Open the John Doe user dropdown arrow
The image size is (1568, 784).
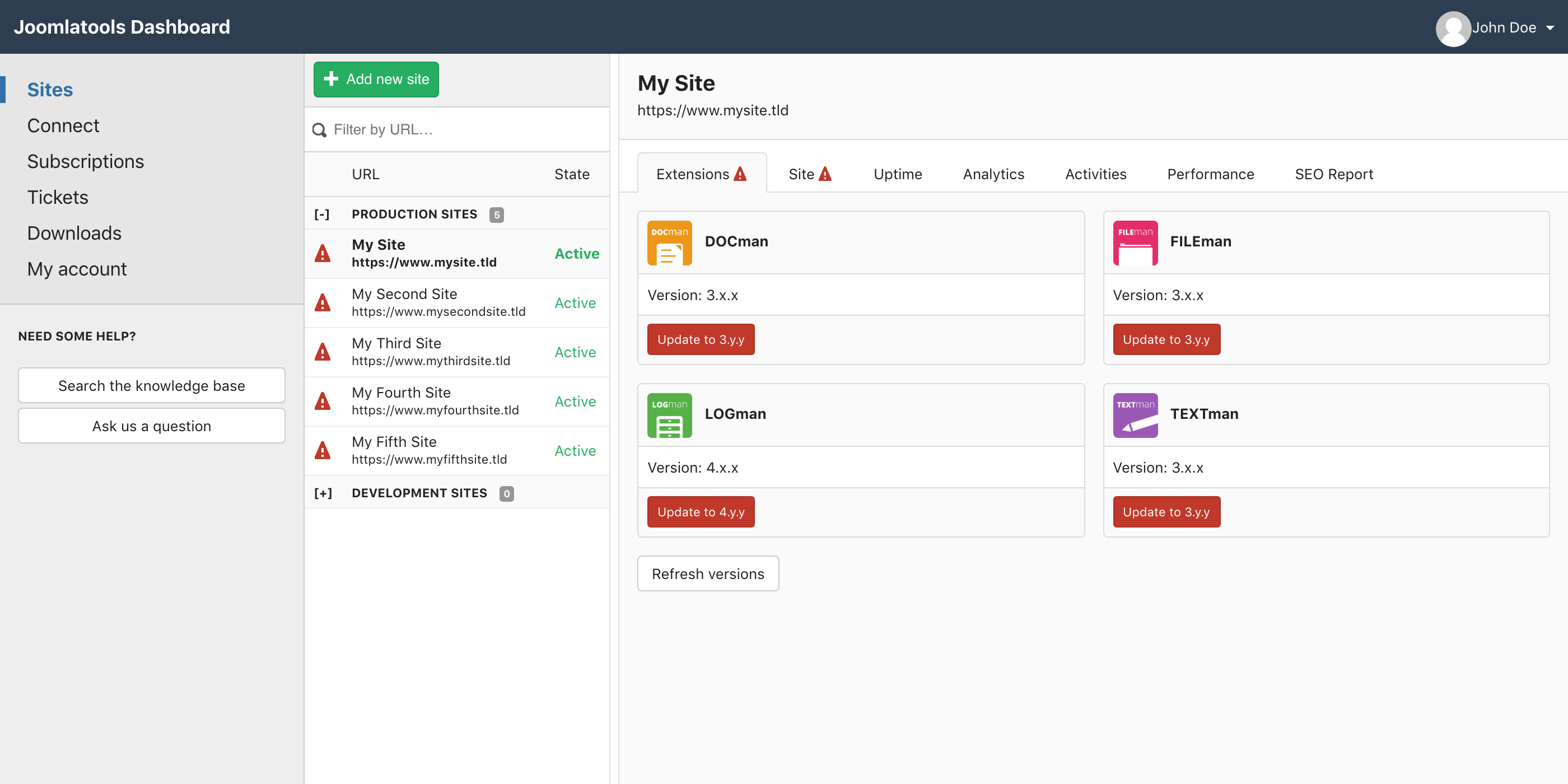(1550, 28)
